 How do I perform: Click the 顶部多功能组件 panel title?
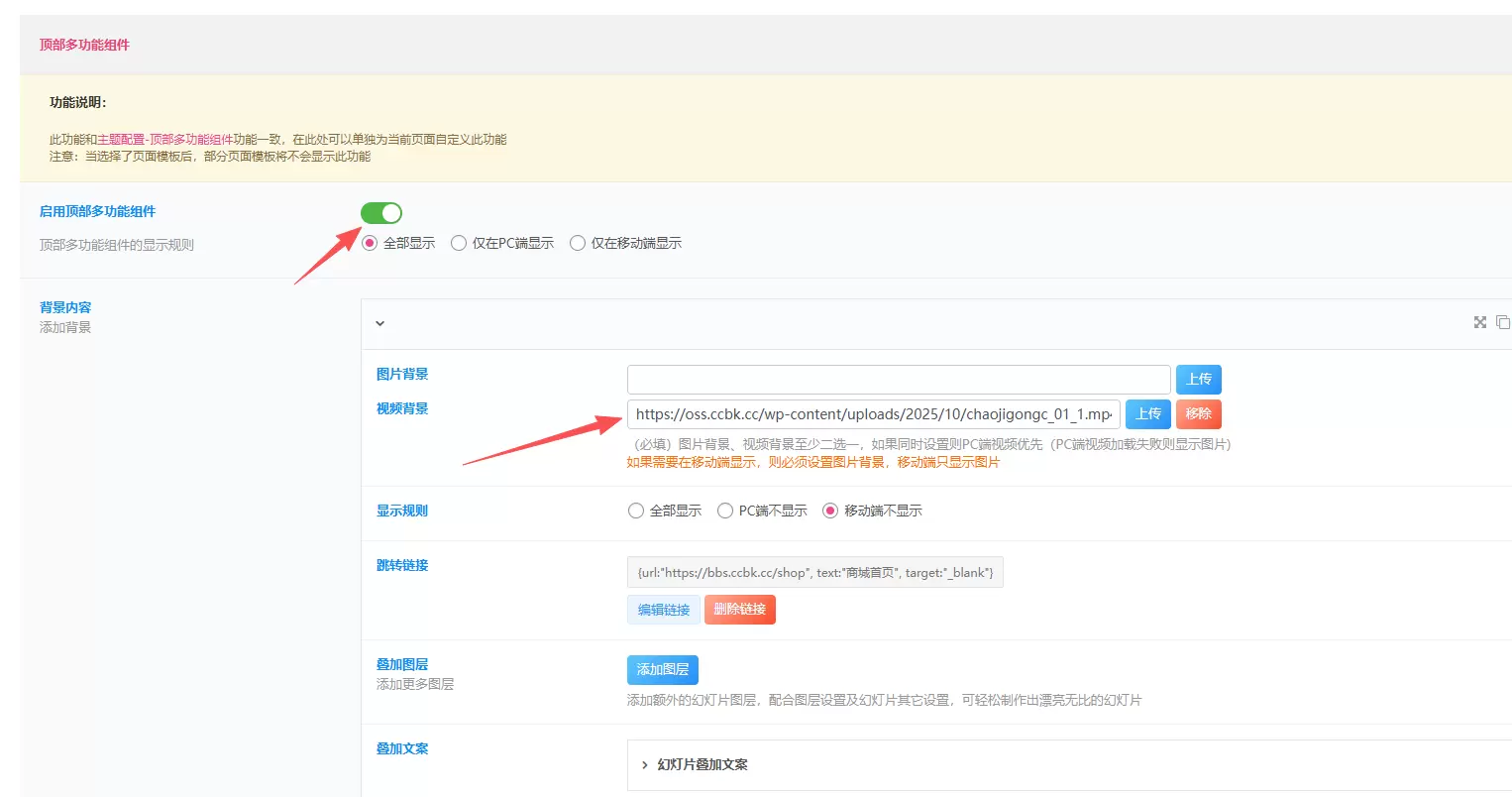[84, 45]
